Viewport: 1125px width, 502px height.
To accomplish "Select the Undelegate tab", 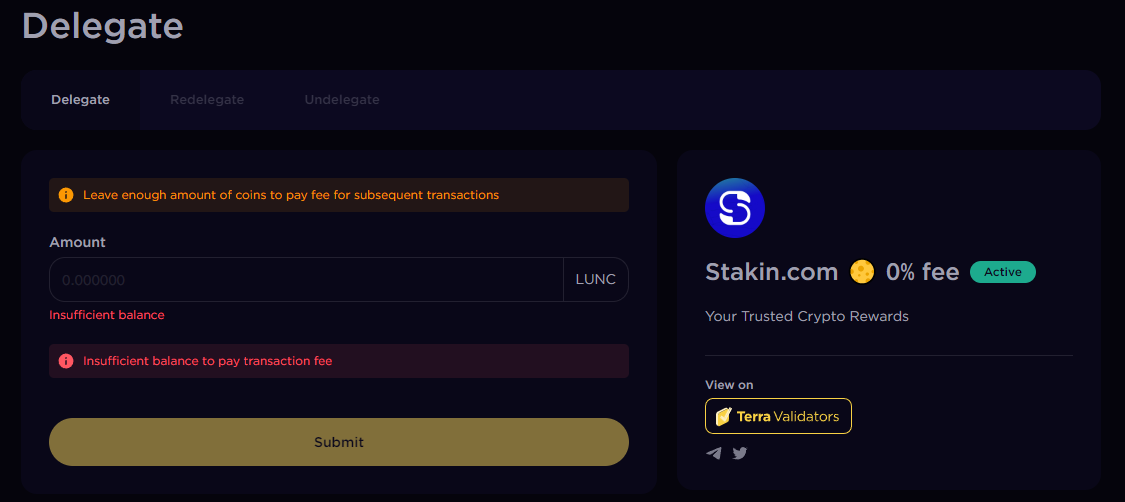I will tap(342, 100).
